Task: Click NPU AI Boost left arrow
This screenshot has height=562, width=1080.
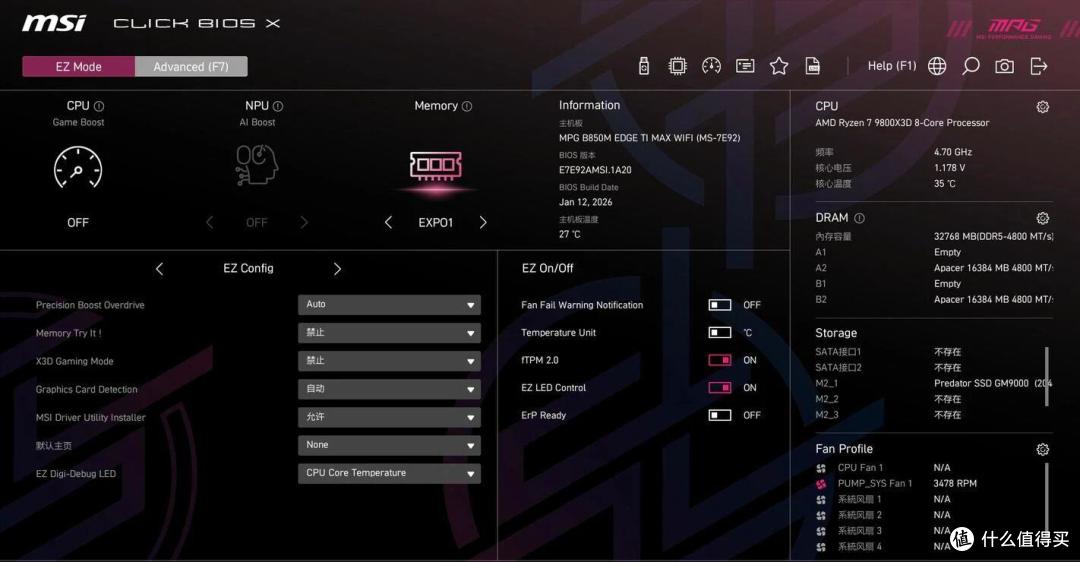Action: point(209,222)
